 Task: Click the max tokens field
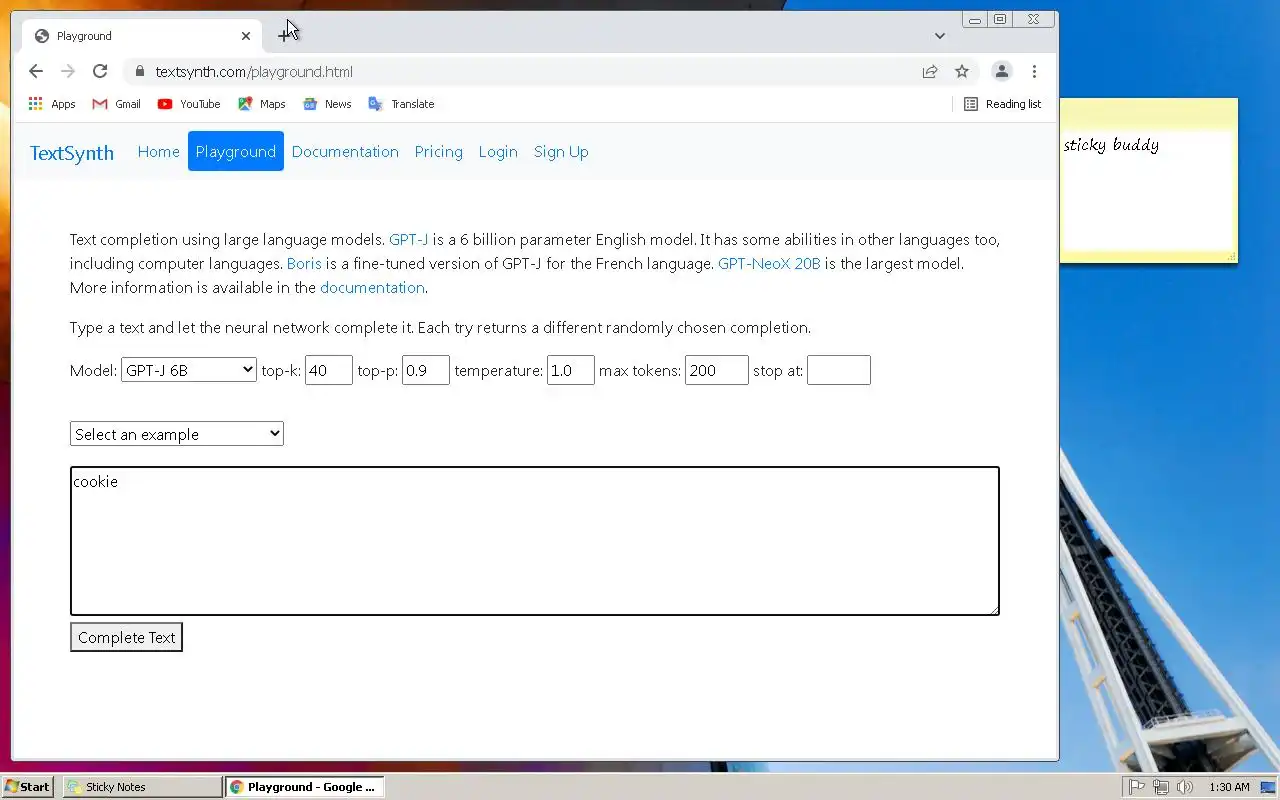pyautogui.click(x=717, y=370)
